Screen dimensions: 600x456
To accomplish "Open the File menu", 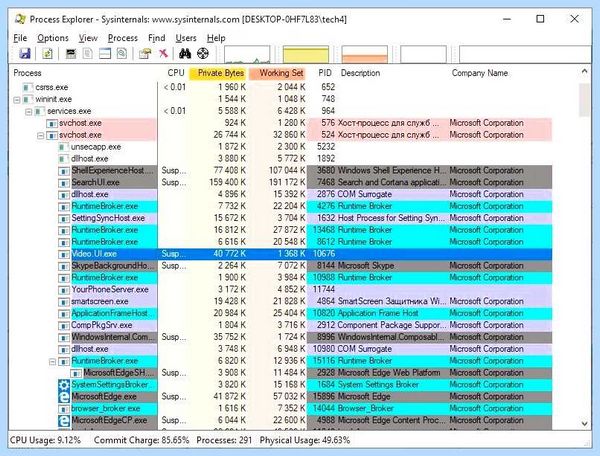I will point(20,38).
